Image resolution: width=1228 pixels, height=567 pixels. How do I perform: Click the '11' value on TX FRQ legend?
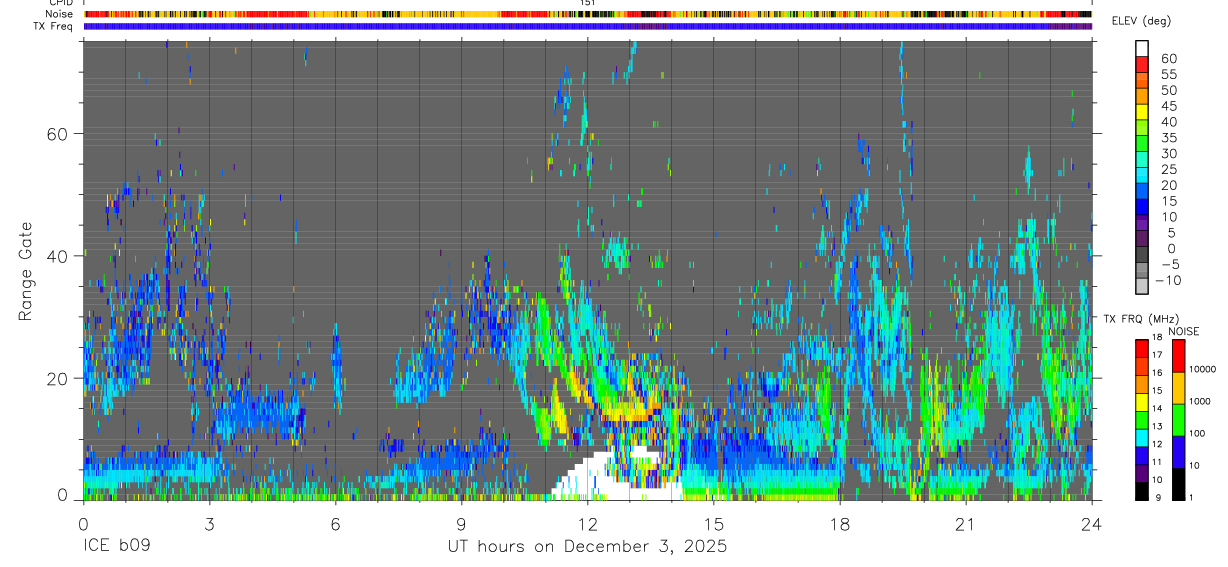pyautogui.click(x=1159, y=462)
